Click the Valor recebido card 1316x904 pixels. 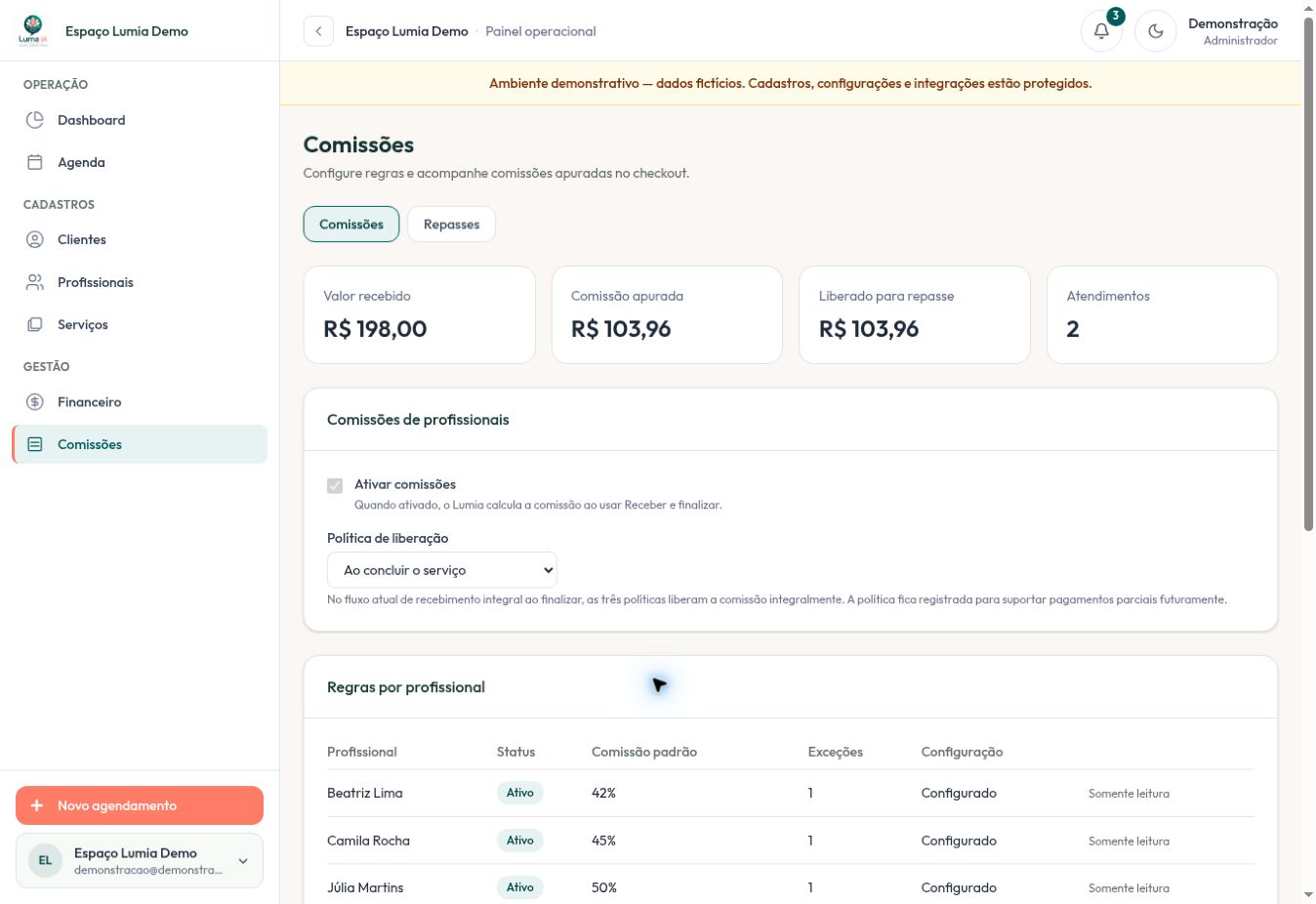(x=419, y=314)
